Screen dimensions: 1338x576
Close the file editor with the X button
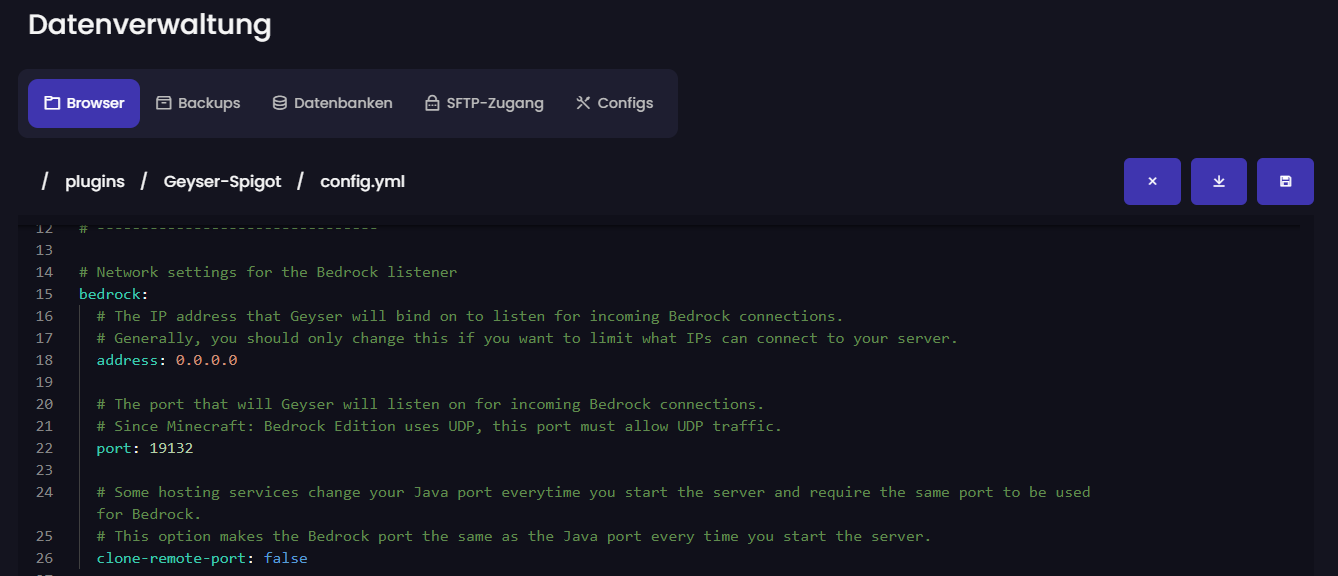pyautogui.click(x=1152, y=181)
